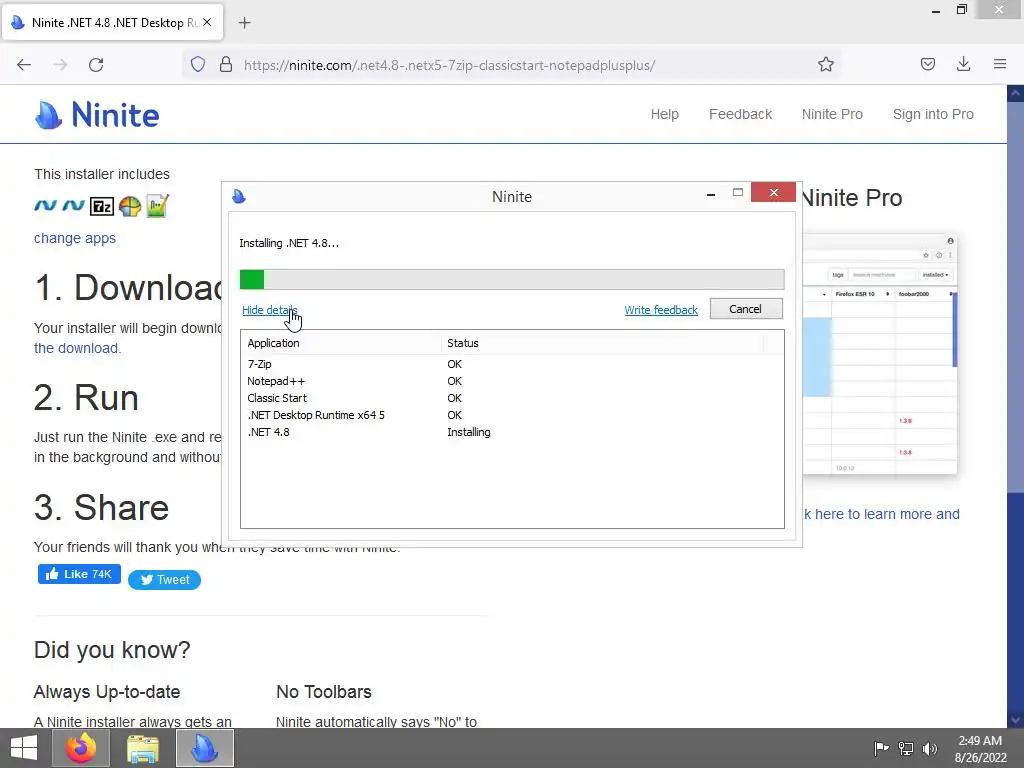Minimize the Ninite installer dialog
The height and width of the screenshot is (768, 1024).
pos(711,194)
